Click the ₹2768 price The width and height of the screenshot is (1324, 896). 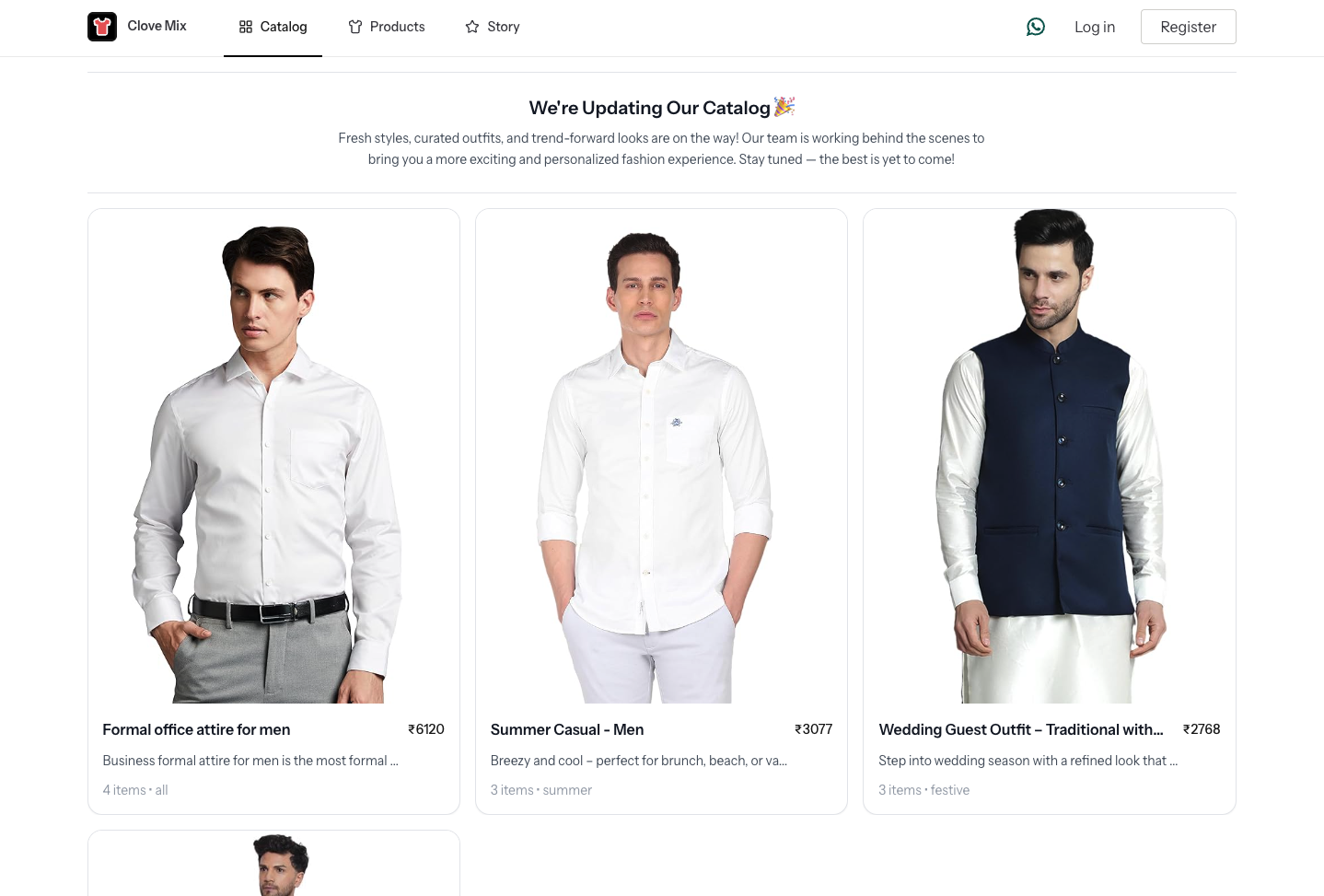1202,729
